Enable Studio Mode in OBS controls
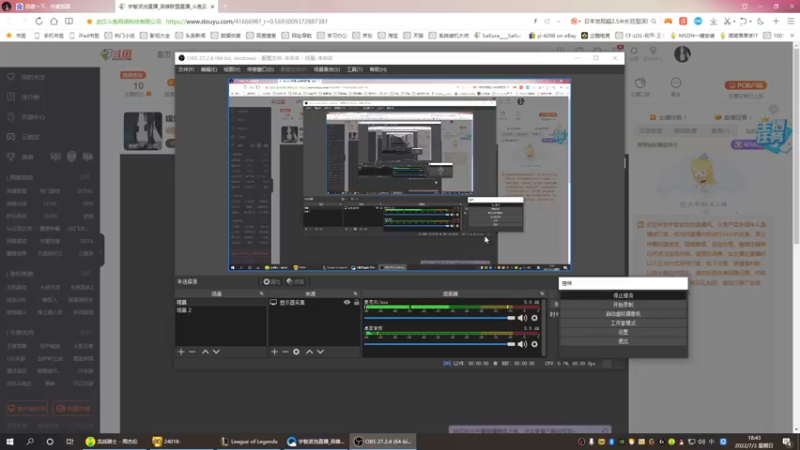Image resolution: width=800 pixels, height=450 pixels. click(623, 323)
